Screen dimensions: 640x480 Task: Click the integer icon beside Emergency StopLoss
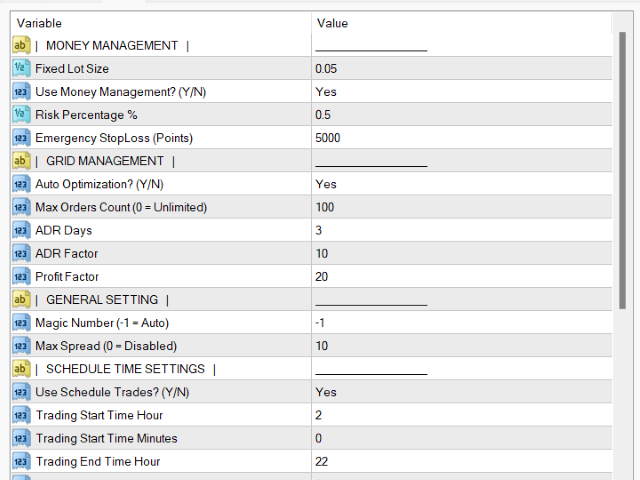[x=21, y=138]
